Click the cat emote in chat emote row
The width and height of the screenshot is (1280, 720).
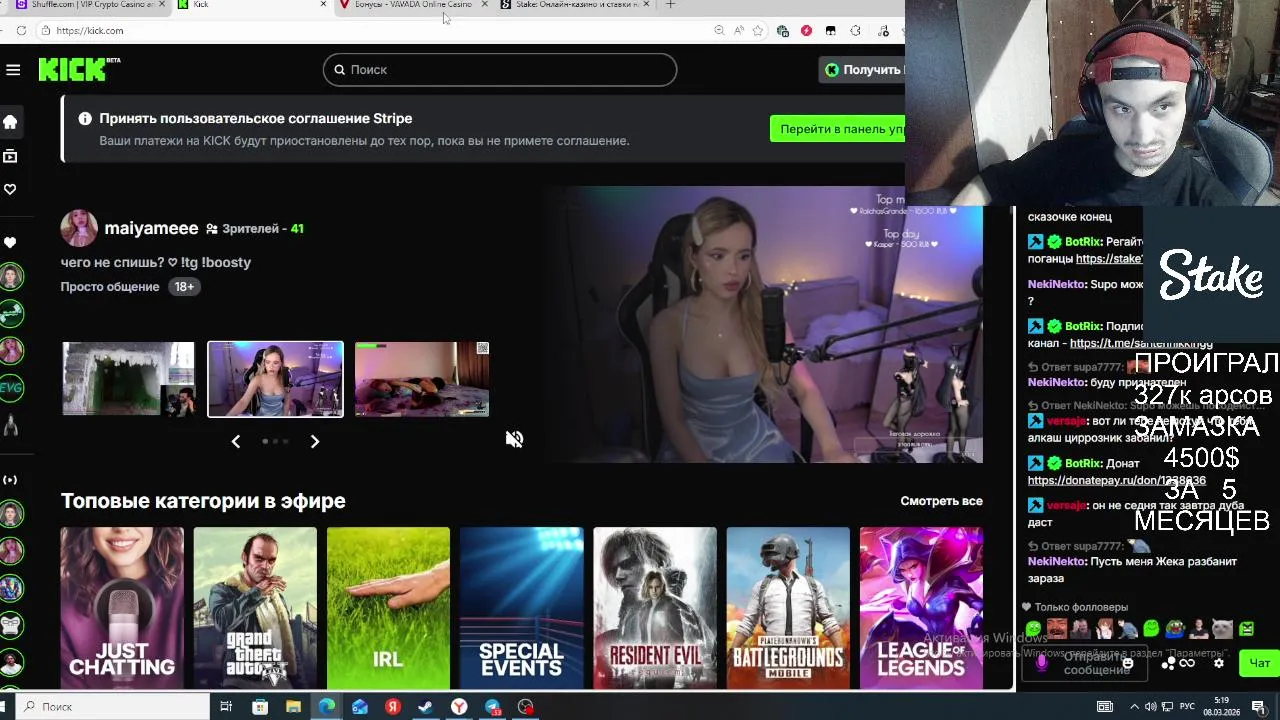pyautogui.click(x=1222, y=629)
